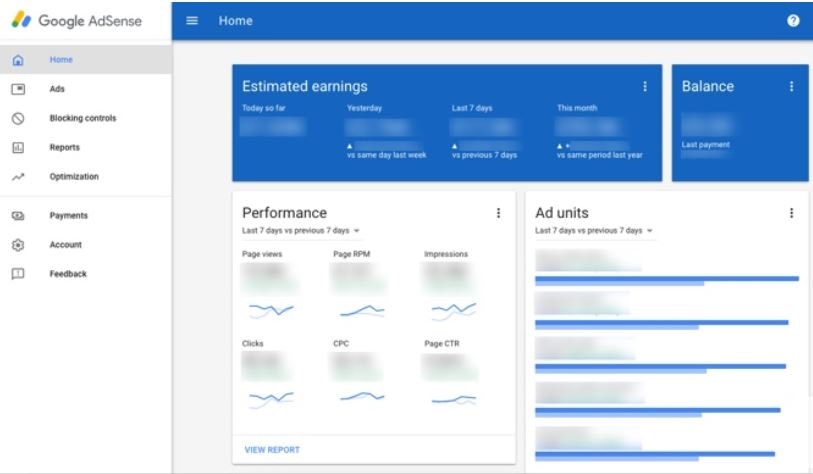
Task: Navigate to Reports
Action: [86, 147]
